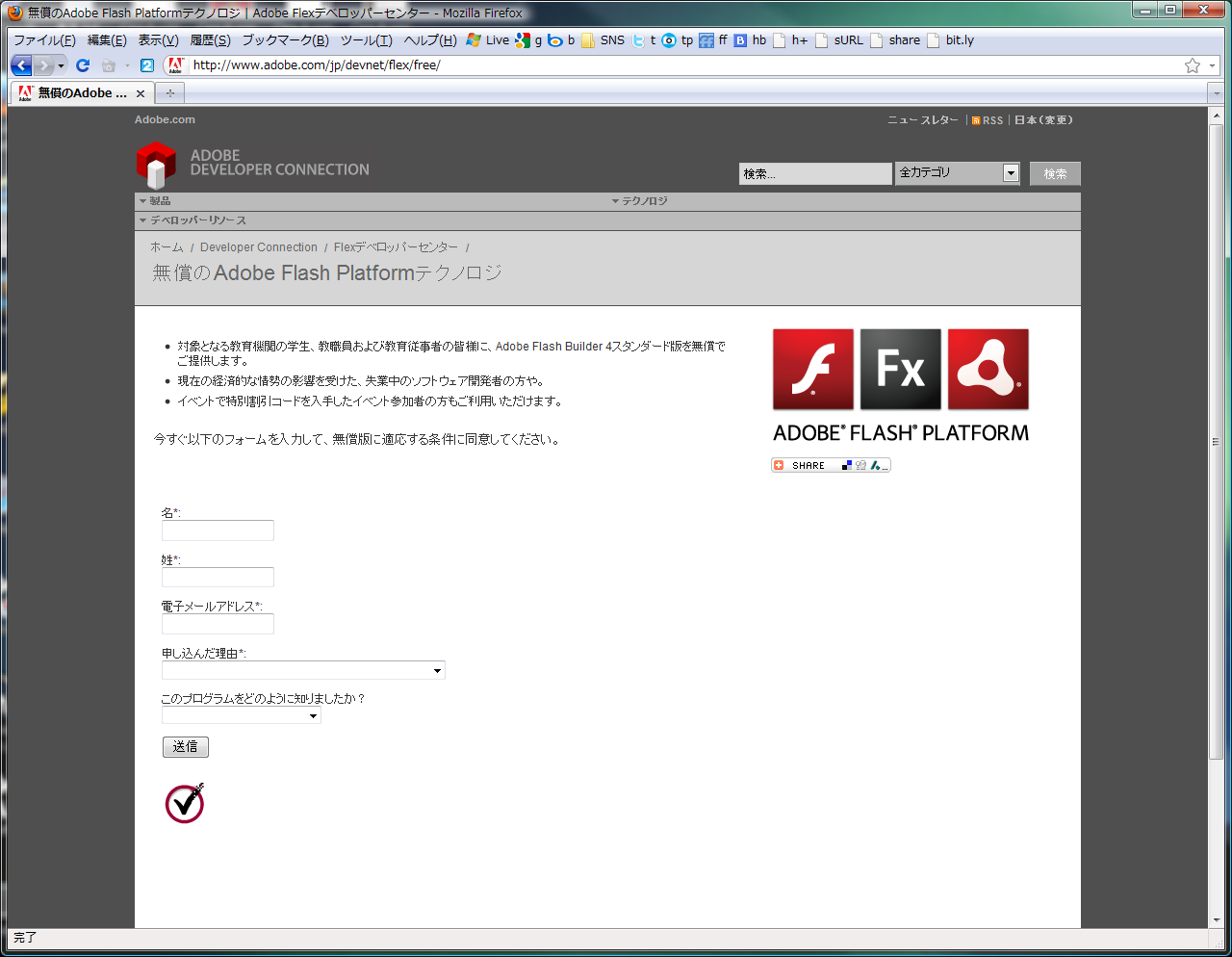Click the Adobe Flash Builder 4 link

point(553,347)
